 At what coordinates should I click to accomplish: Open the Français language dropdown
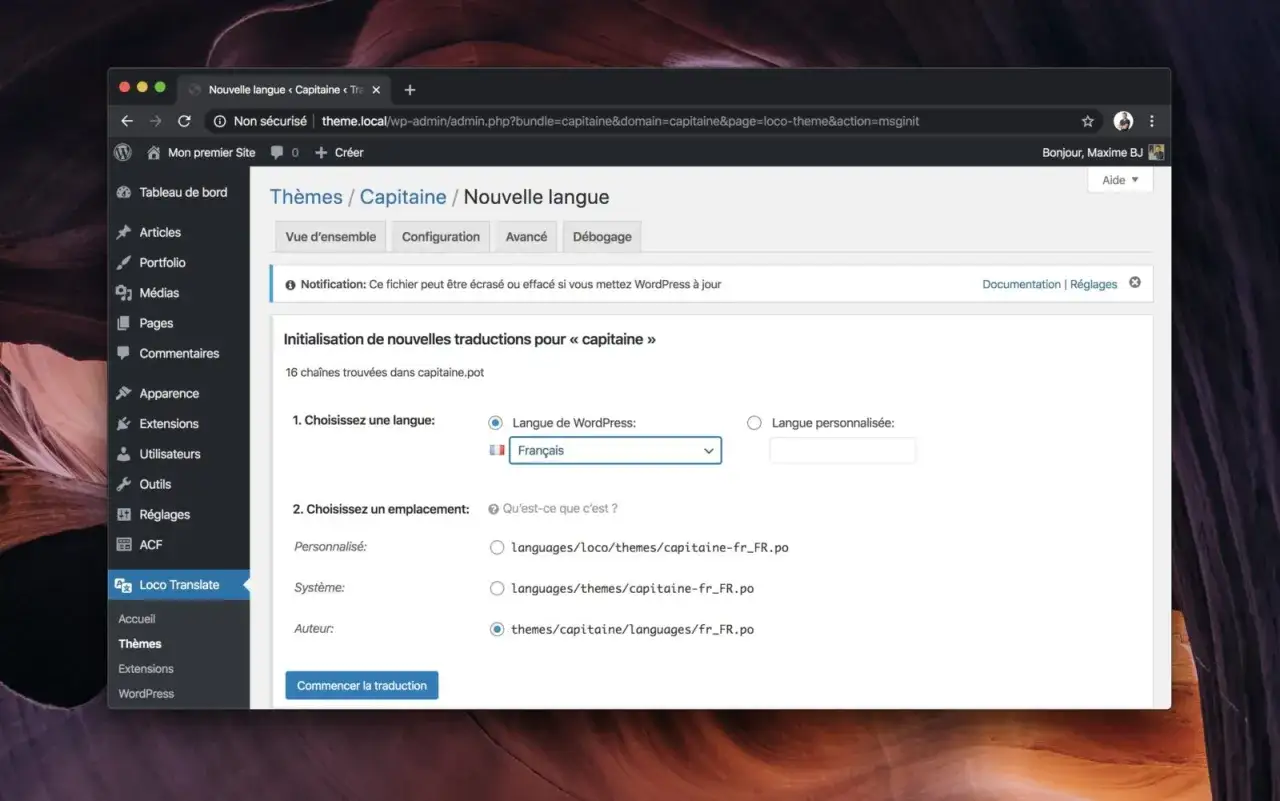coord(615,451)
